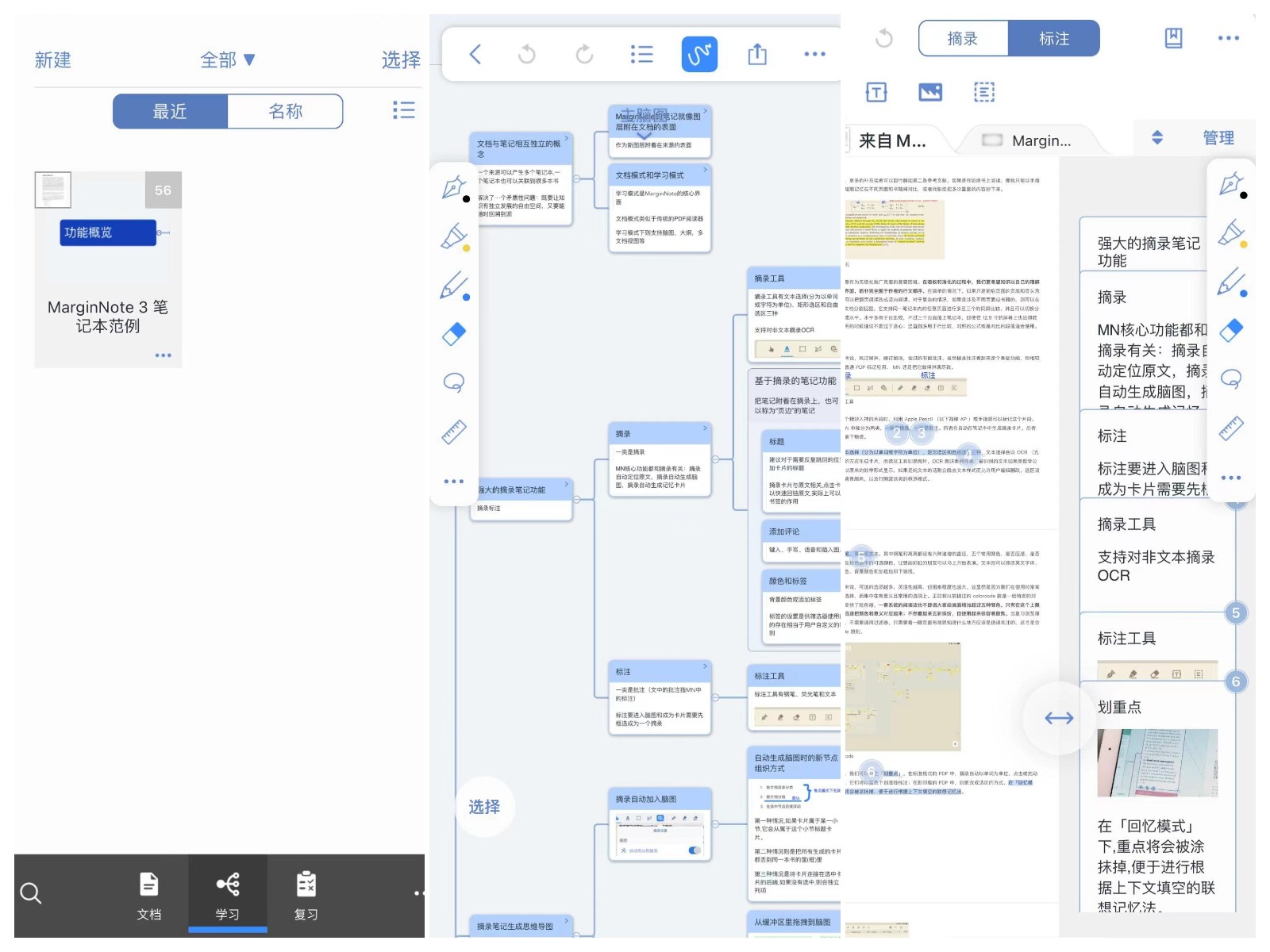Sort notebooks by 最近
The height and width of the screenshot is (952, 1270).
(x=170, y=111)
